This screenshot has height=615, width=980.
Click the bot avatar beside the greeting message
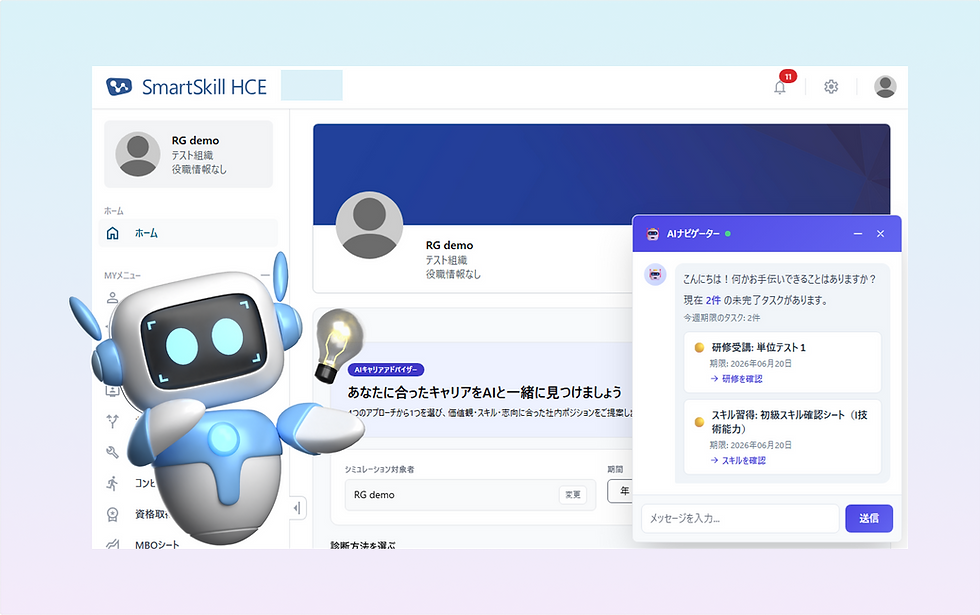point(655,274)
